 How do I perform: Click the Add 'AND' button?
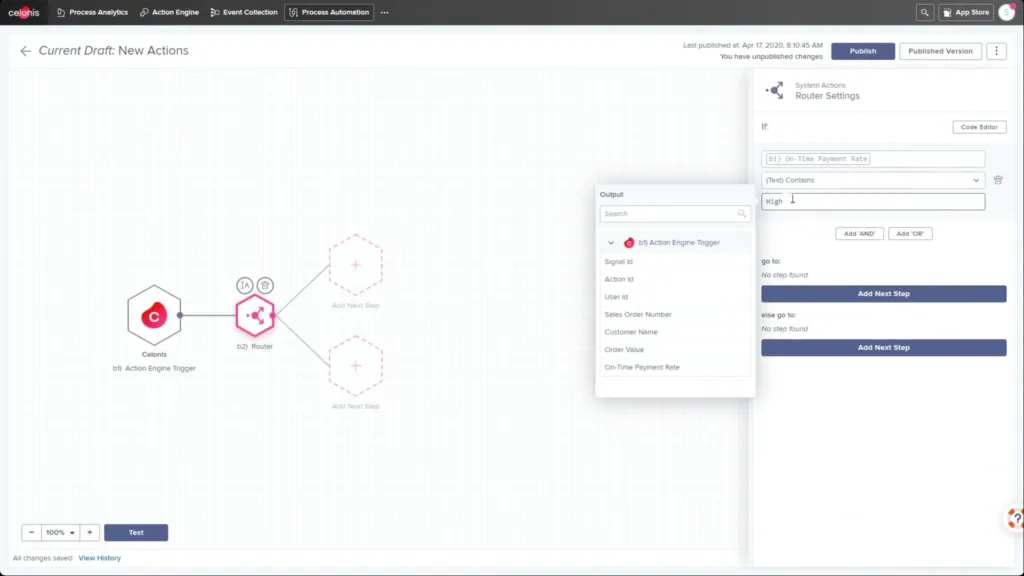point(859,234)
